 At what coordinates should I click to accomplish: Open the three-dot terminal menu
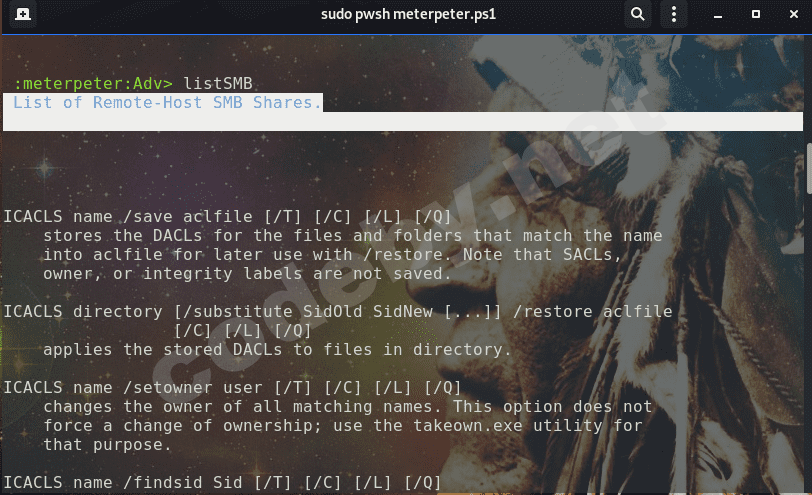(674, 14)
